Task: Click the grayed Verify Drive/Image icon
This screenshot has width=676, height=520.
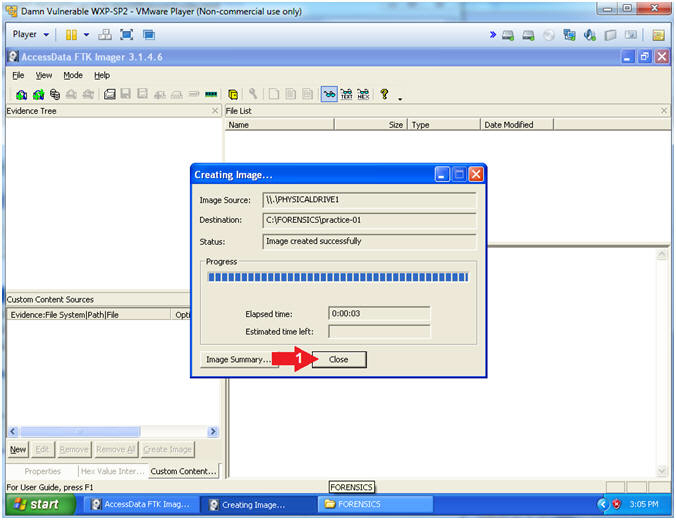Action: click(194, 94)
